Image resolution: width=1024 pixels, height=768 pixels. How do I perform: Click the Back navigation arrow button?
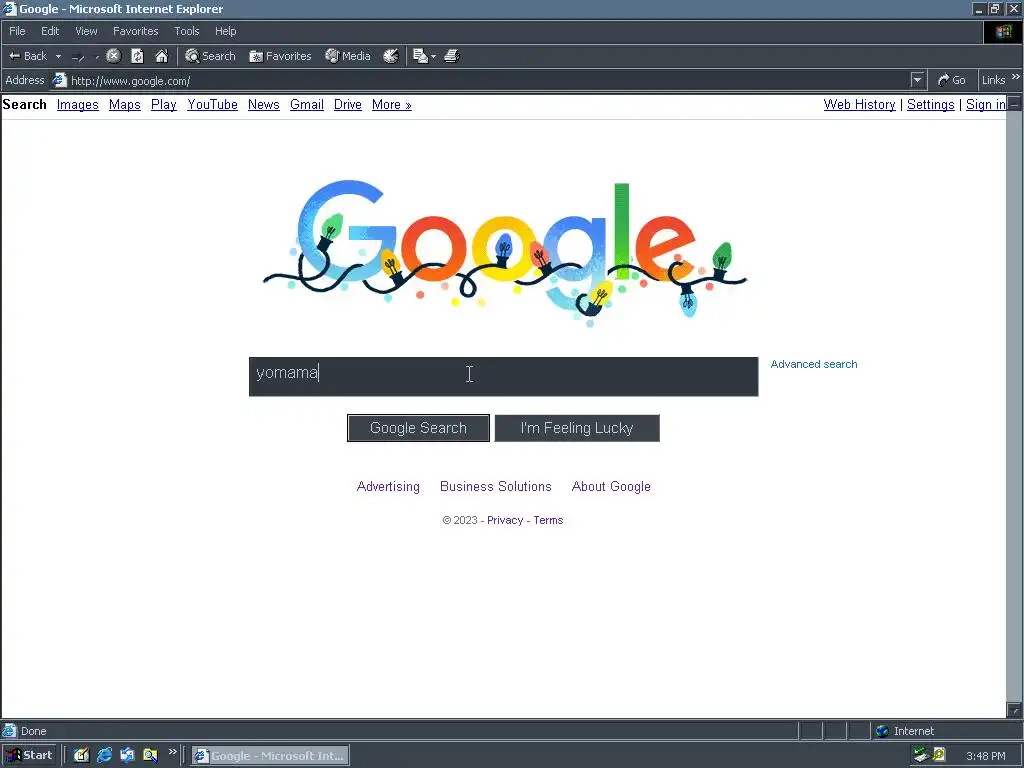(x=27, y=56)
